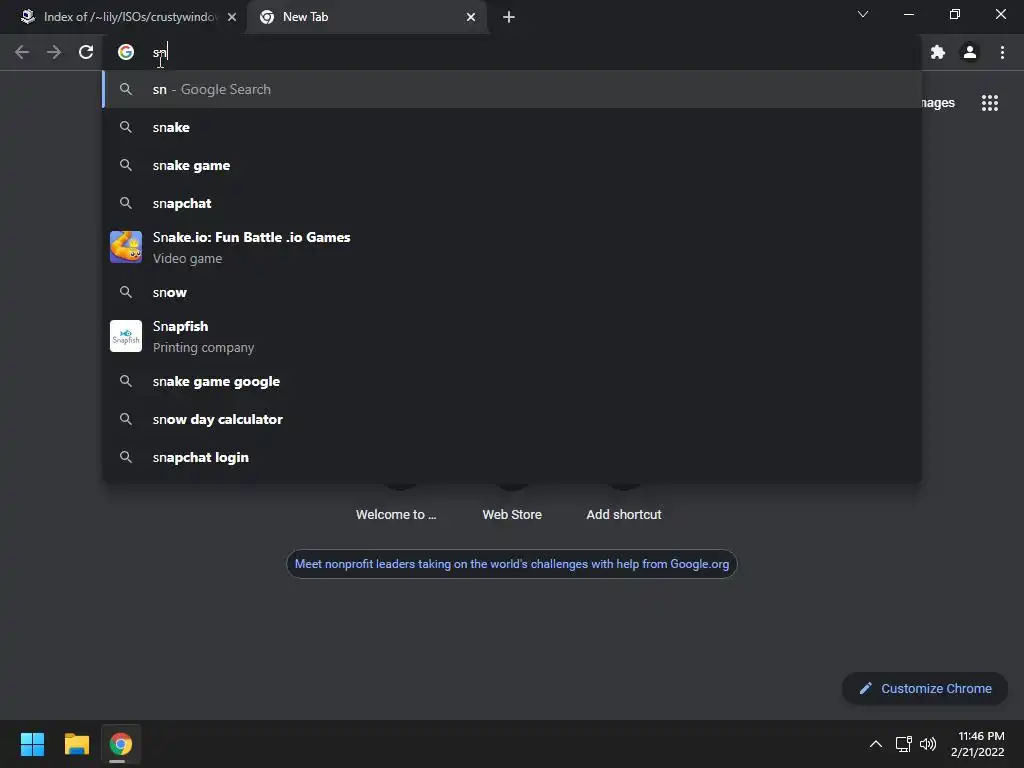Select the 'snake' suggestion
The width and height of the screenshot is (1024, 768).
(x=512, y=127)
